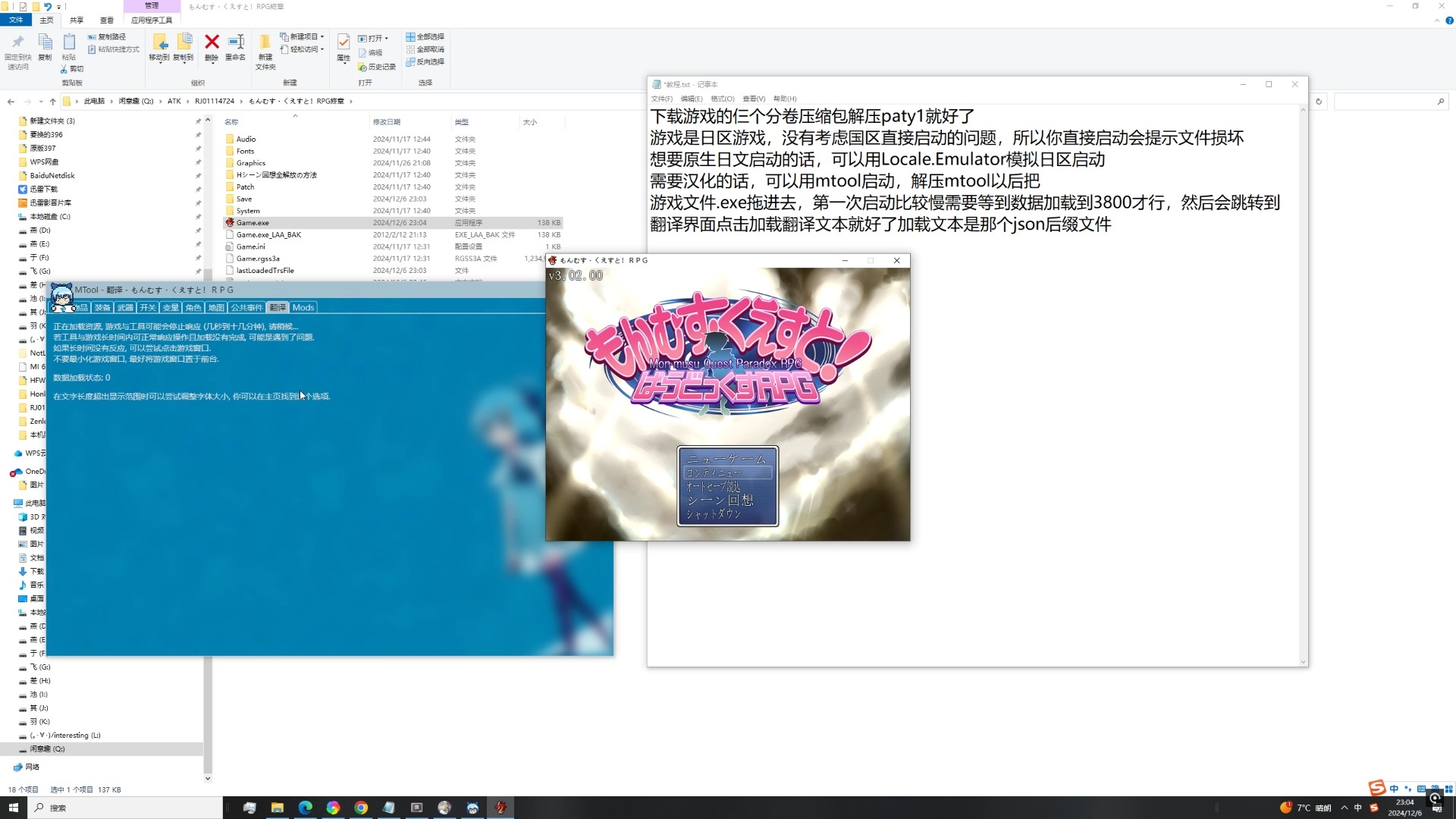Viewport: 1456px width, 819px height.
Task: Switch to the Share (共享) ribbon tab
Action: (77, 20)
